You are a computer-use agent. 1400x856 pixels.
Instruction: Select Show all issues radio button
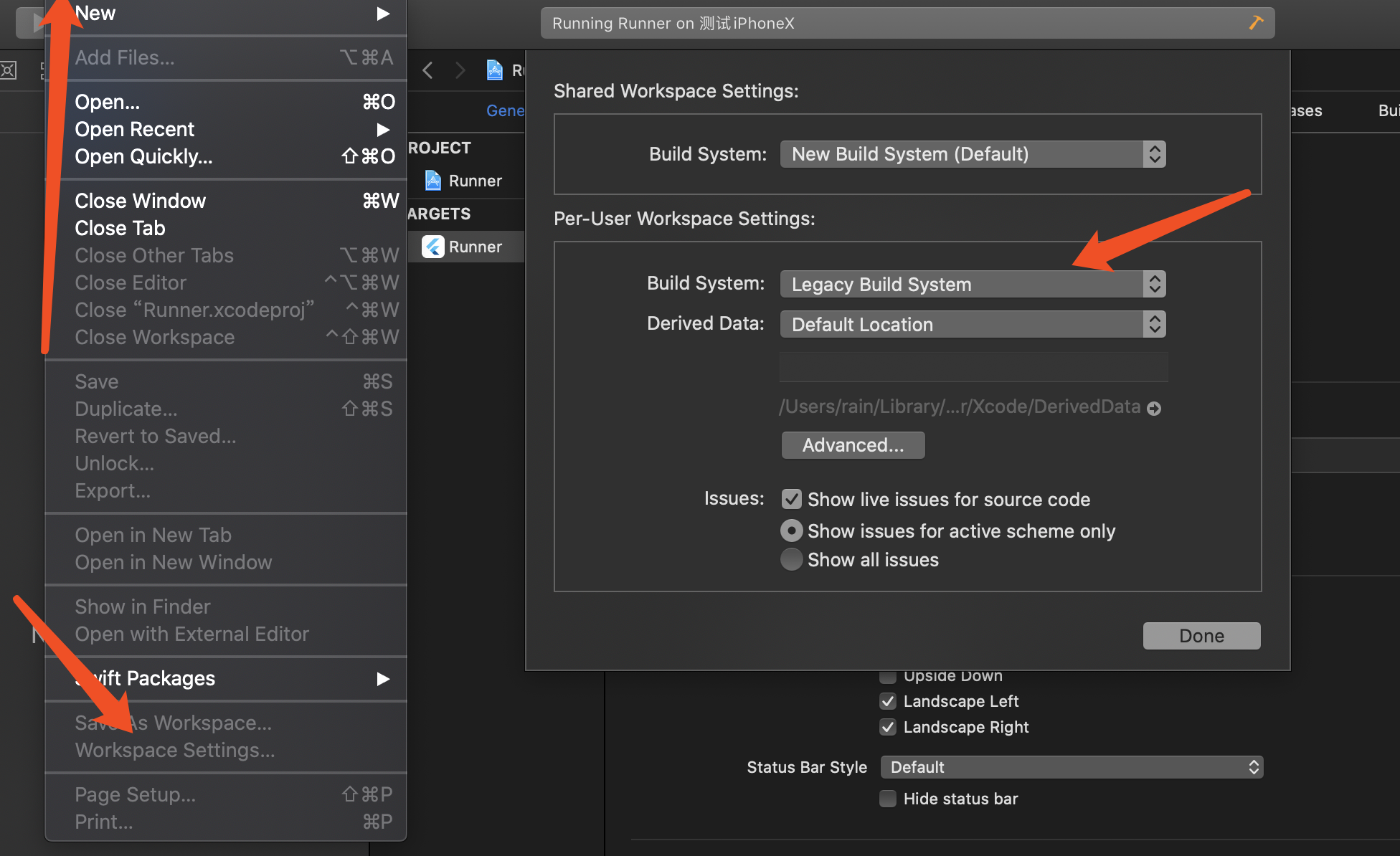pos(792,559)
